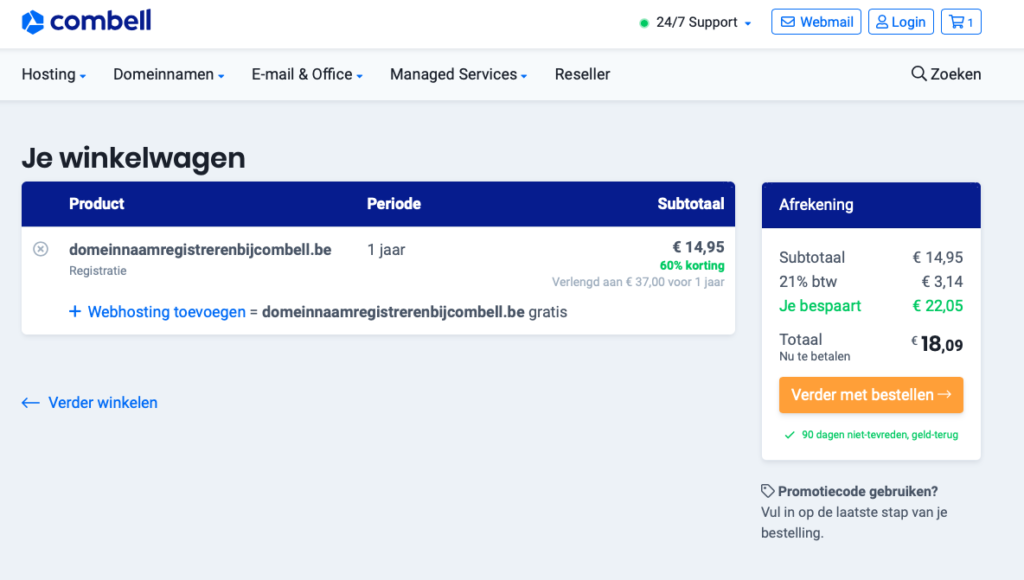Click the 'Registratie' label under the domain
Screen dimensions: 1024x580
98,270
